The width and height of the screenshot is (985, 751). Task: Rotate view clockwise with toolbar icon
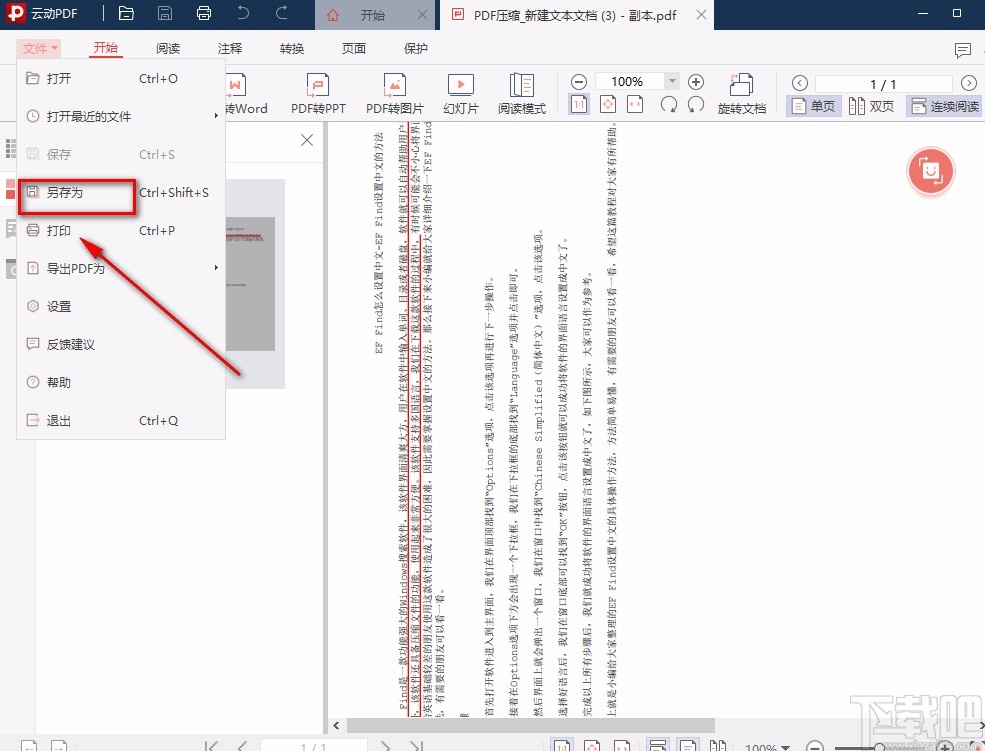668,105
